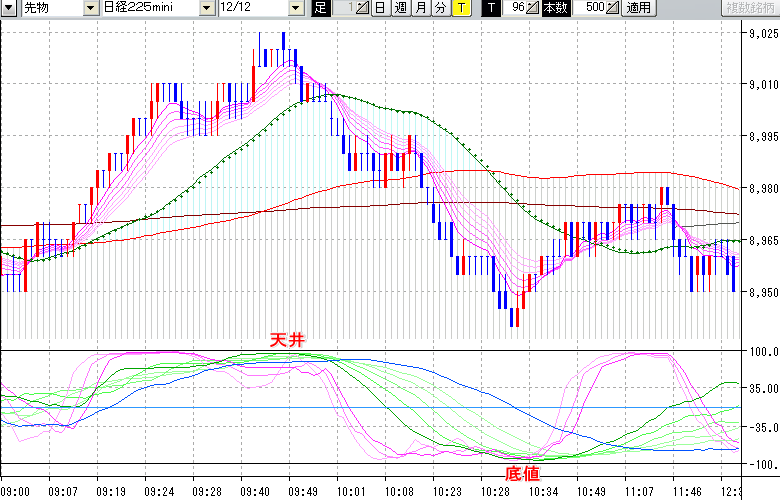Screen dimensions: 780x500
Task: Click the spinner beside the 96 tick value
Action: [533, 8]
